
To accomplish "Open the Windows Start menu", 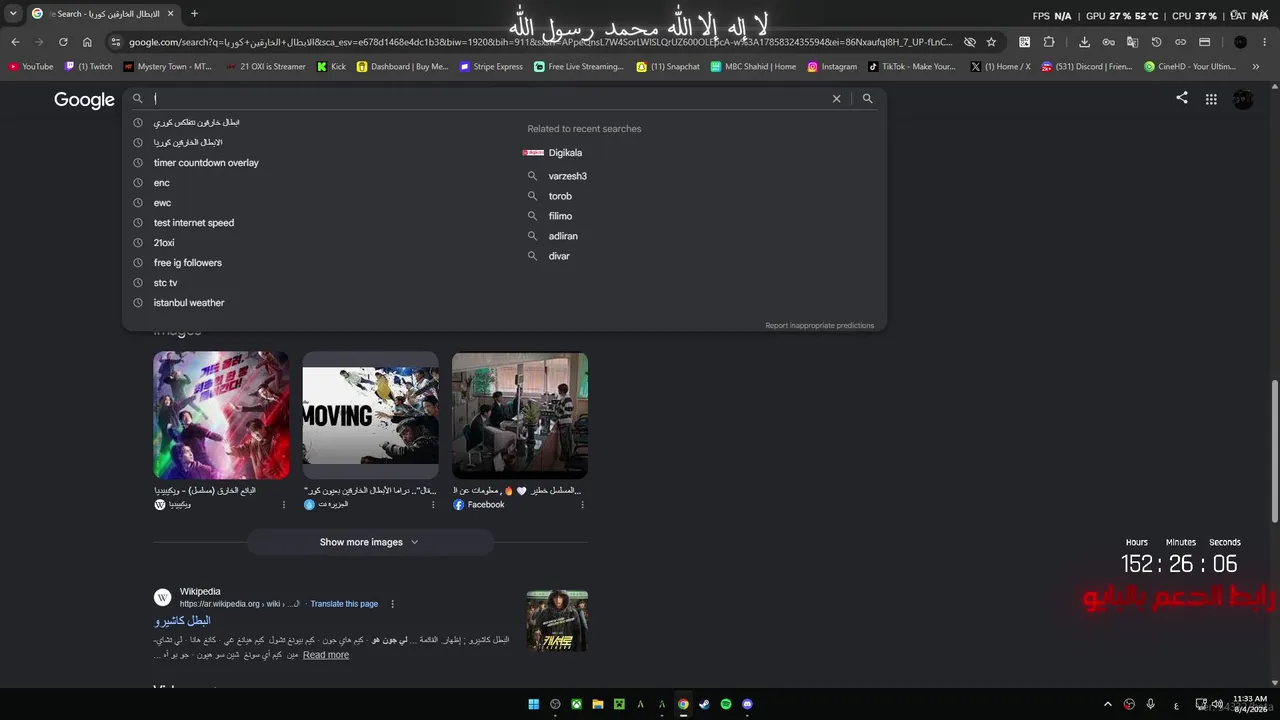I will (534, 704).
